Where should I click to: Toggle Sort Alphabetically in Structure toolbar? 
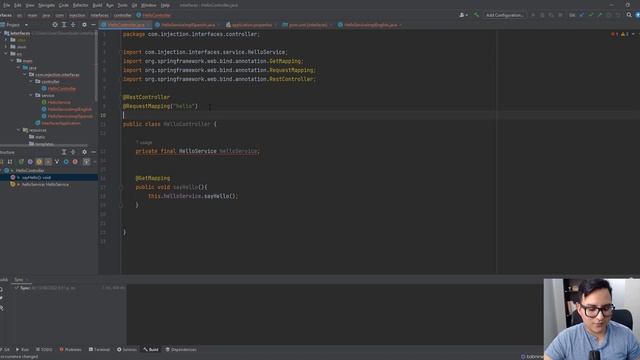click(x=10, y=162)
